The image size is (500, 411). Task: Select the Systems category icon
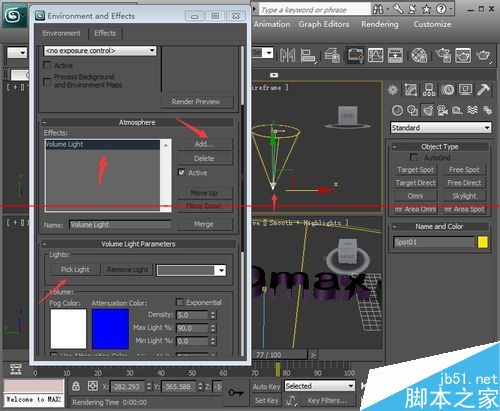point(487,110)
